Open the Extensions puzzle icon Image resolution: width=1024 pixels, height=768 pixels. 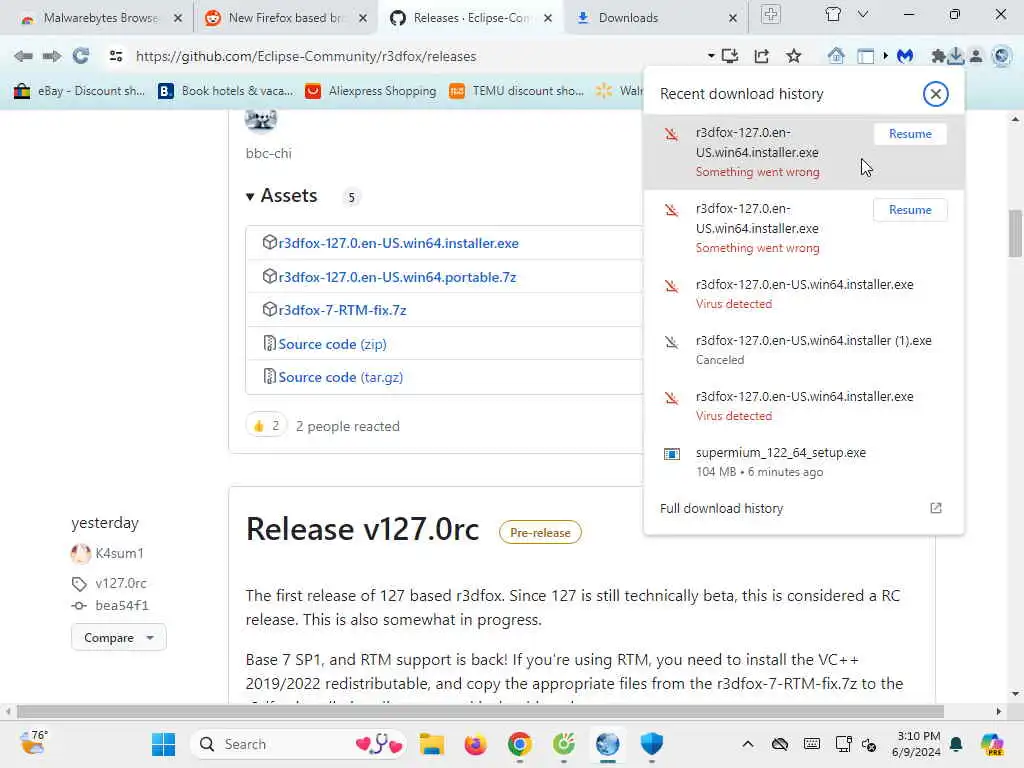(938, 56)
